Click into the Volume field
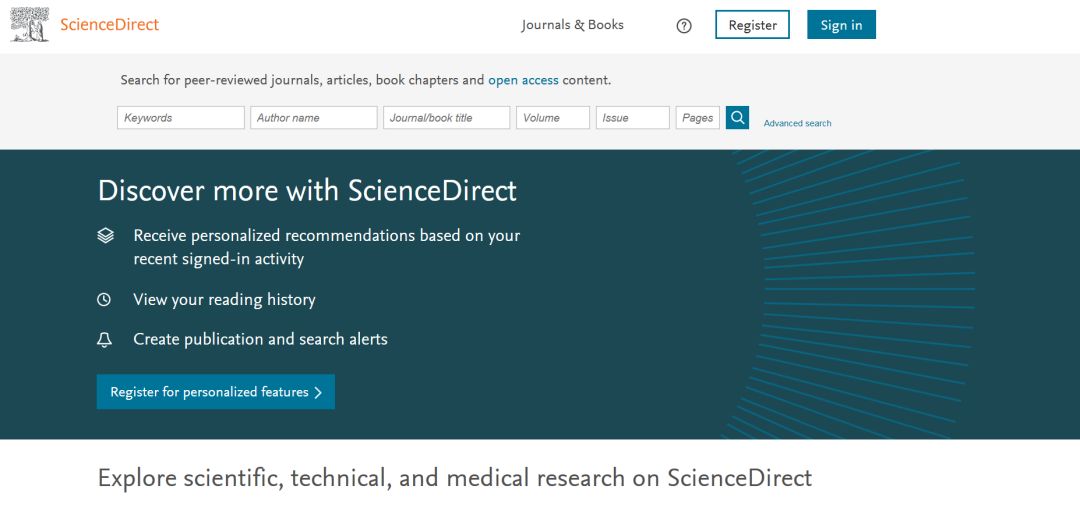Viewport: 1080px width, 507px height. 552,118
